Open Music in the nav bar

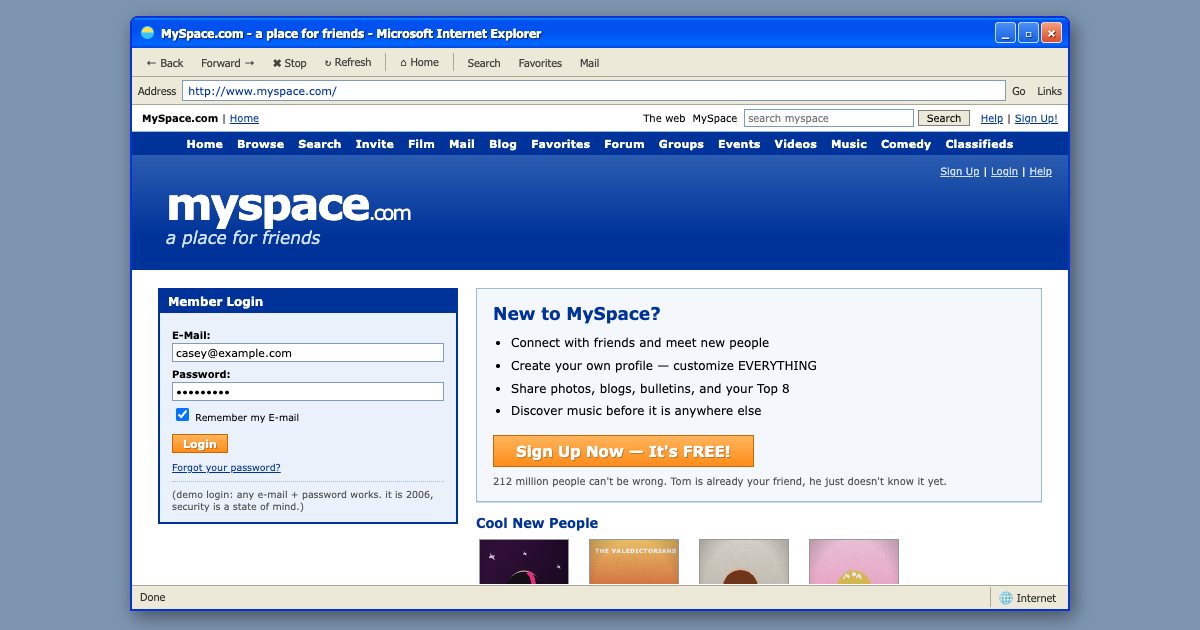[x=849, y=144]
